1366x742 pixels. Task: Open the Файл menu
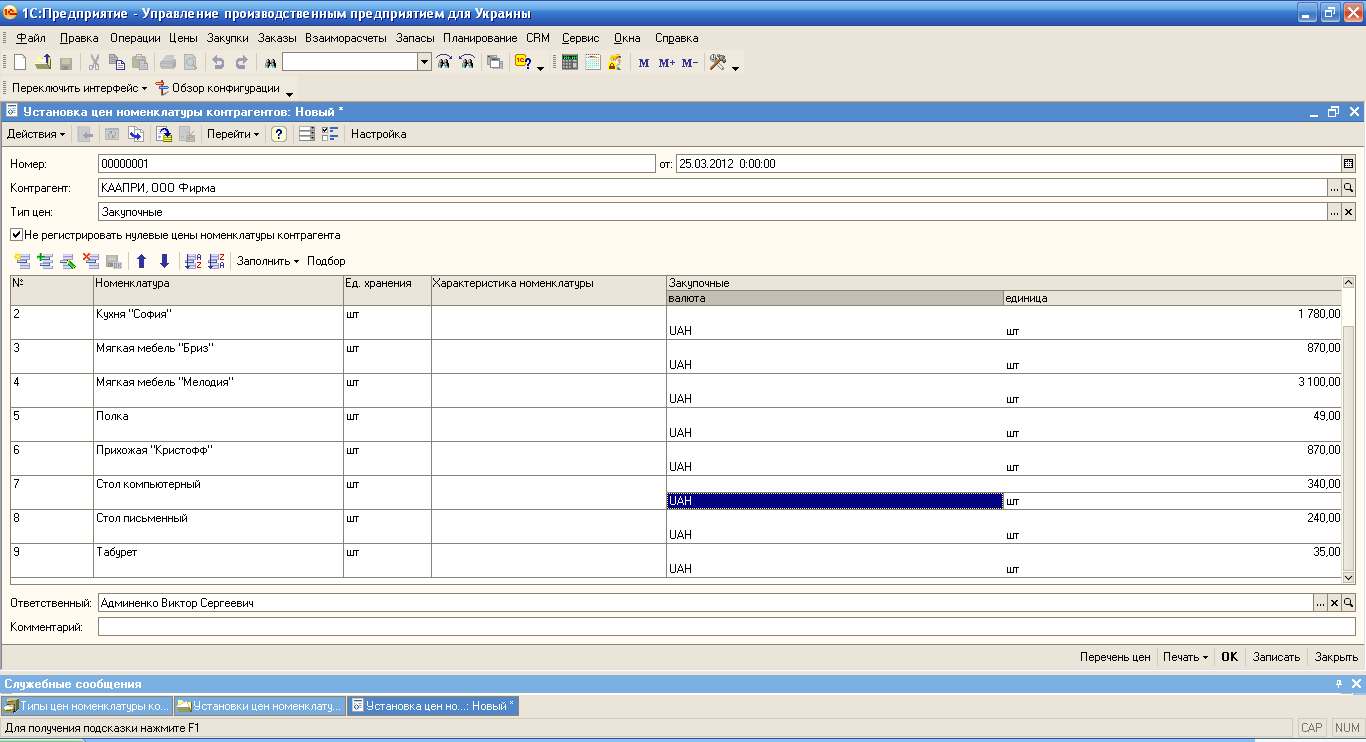pos(31,38)
